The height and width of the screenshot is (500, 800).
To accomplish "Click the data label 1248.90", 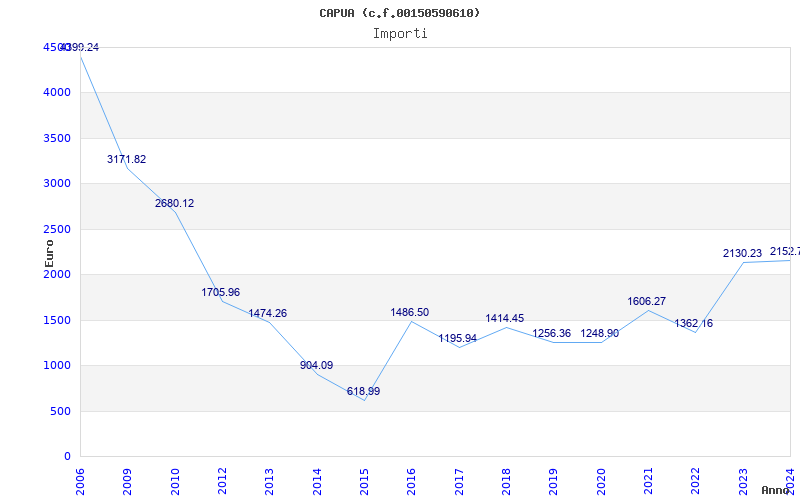I will 599,333.
